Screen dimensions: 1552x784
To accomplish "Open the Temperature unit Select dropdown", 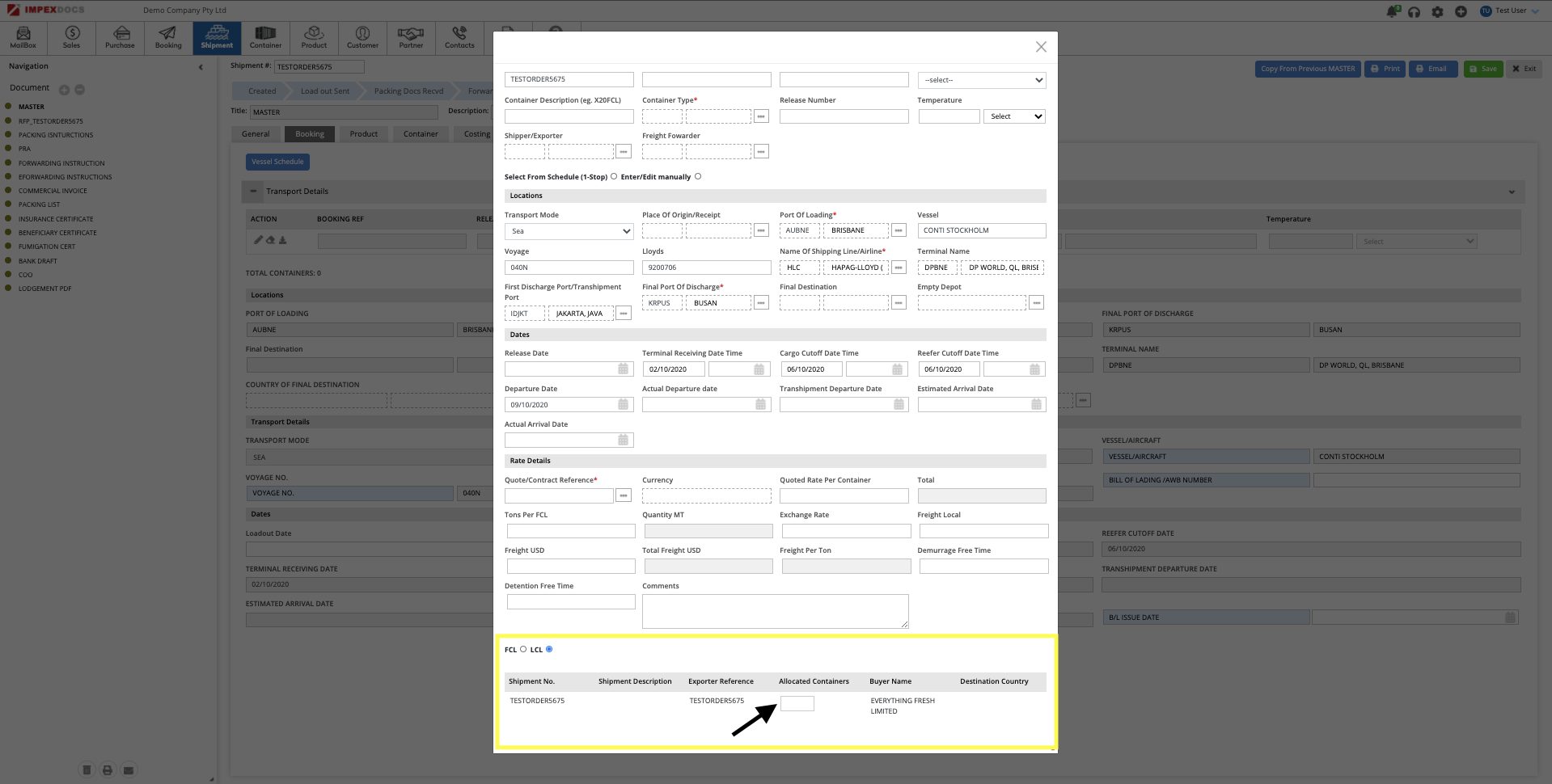I will tap(1014, 116).
